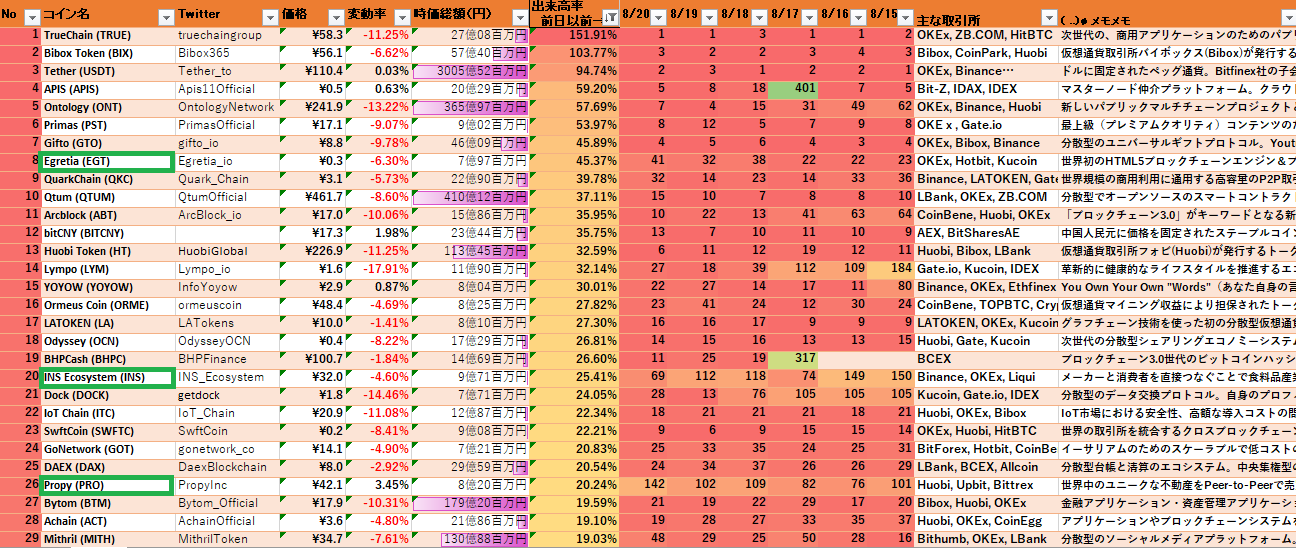Click the Propy (PRO) coin name cell
Screen dimensions: 1296x548
point(106,485)
